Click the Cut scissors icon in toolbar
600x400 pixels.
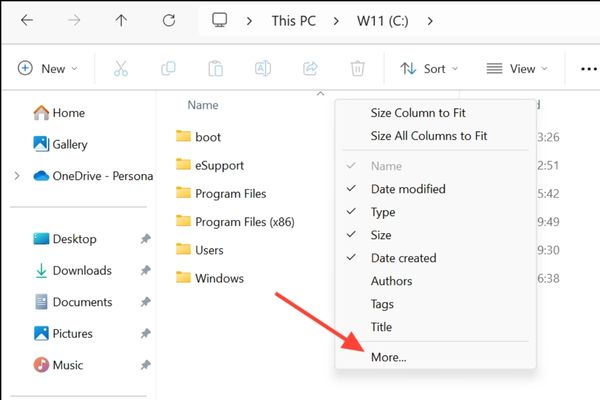point(121,69)
